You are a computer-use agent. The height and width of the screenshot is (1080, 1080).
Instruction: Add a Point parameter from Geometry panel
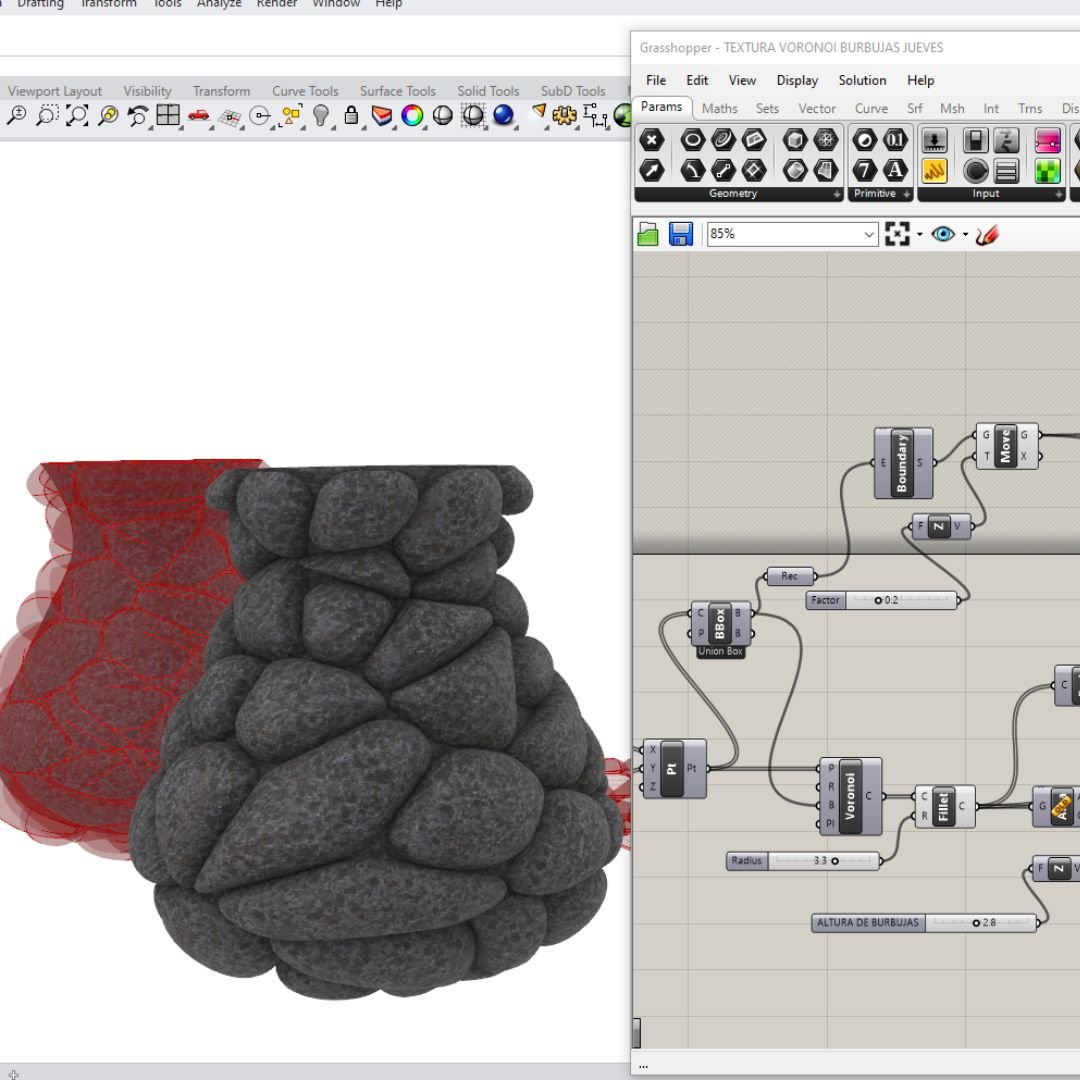652,141
